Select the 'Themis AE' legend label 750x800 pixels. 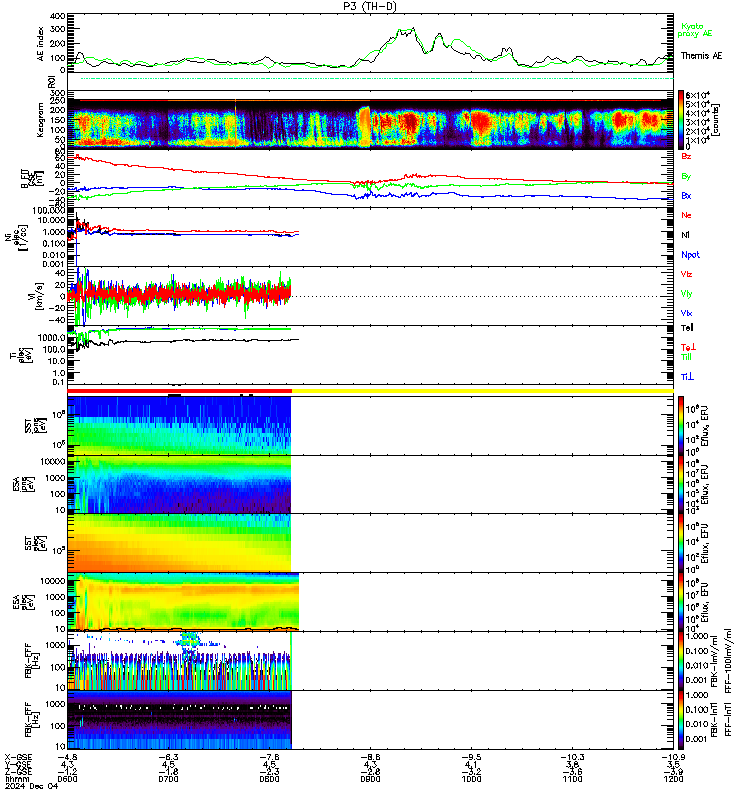702,56
